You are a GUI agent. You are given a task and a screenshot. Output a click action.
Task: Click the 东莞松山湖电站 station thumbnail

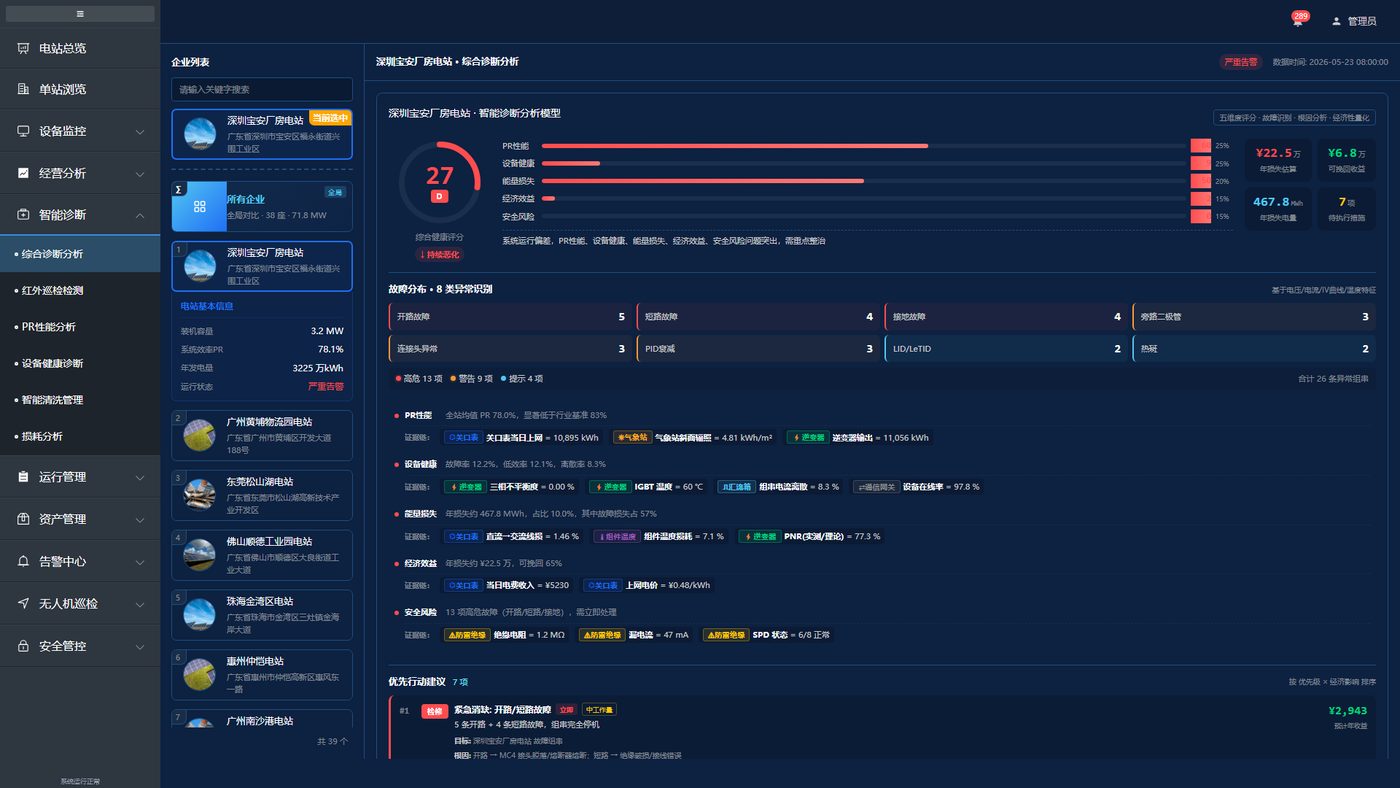coord(200,495)
